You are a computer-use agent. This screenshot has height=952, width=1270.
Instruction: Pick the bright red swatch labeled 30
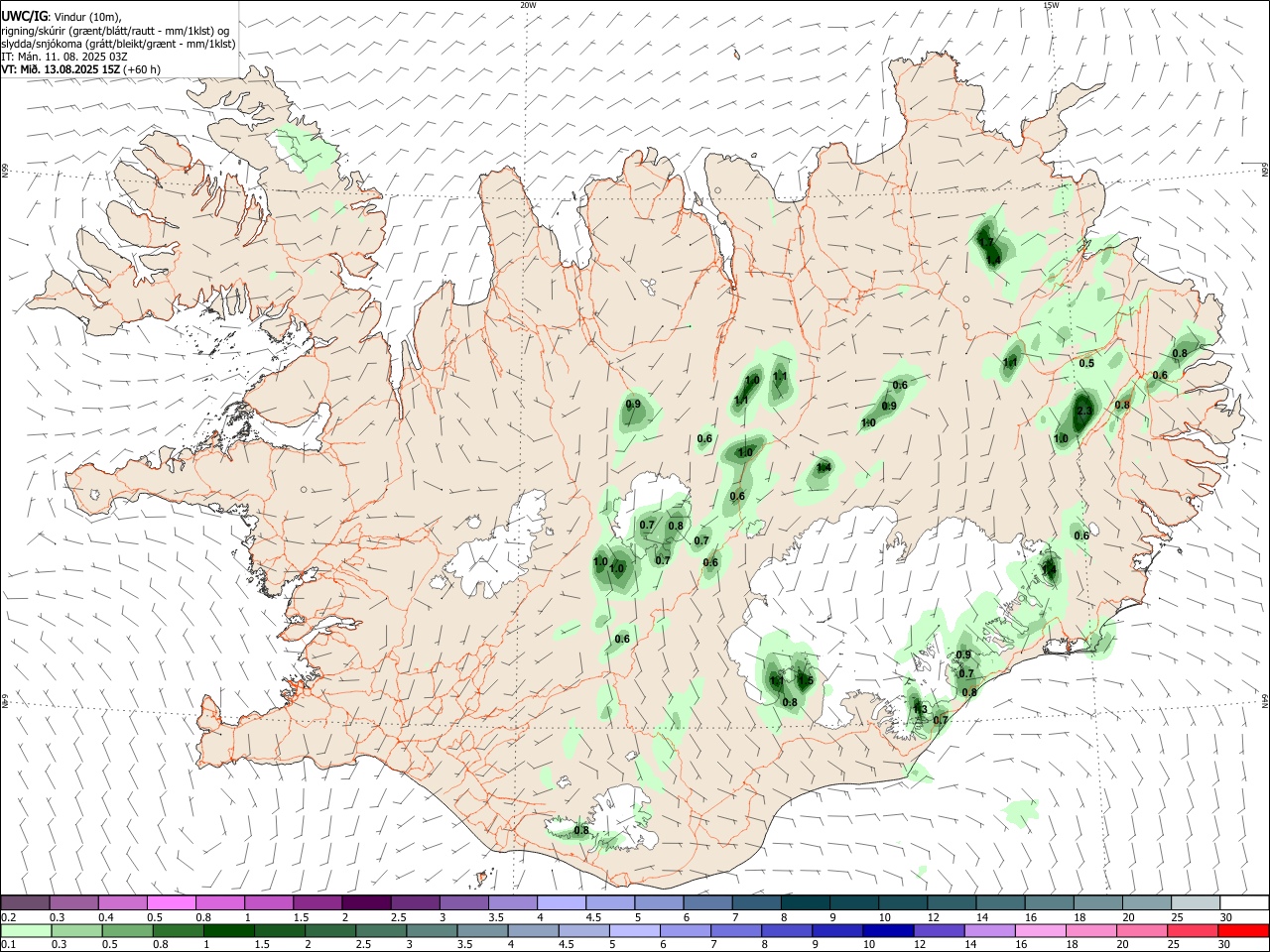pyautogui.click(x=1243, y=931)
